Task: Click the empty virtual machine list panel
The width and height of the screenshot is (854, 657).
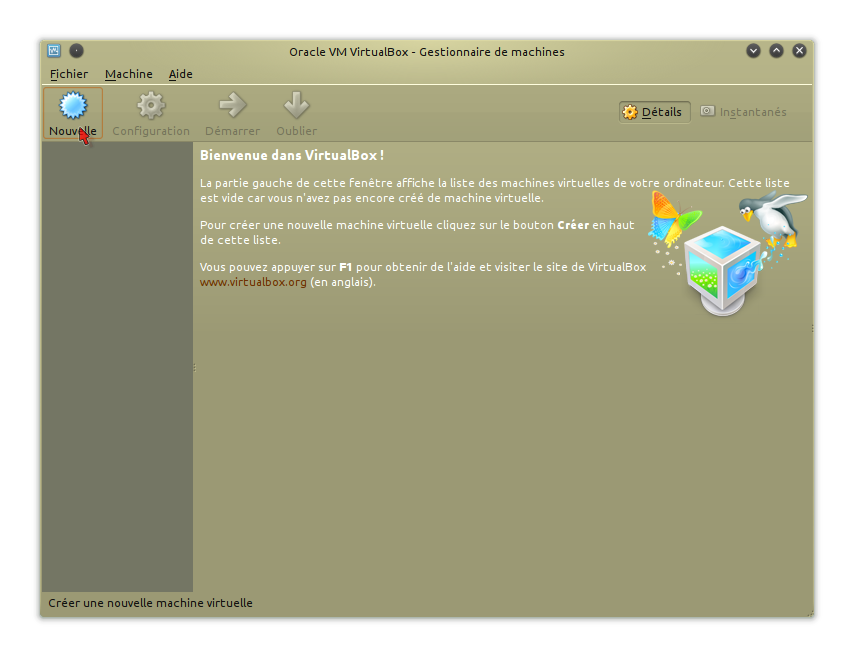Action: (x=118, y=367)
